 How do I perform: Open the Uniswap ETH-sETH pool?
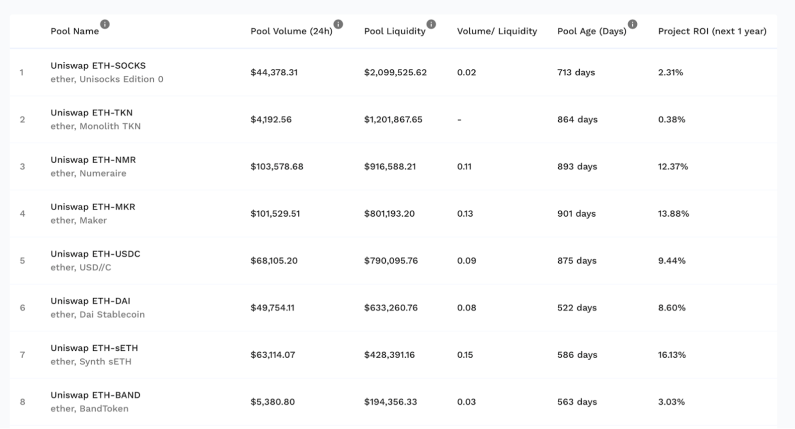[94, 348]
